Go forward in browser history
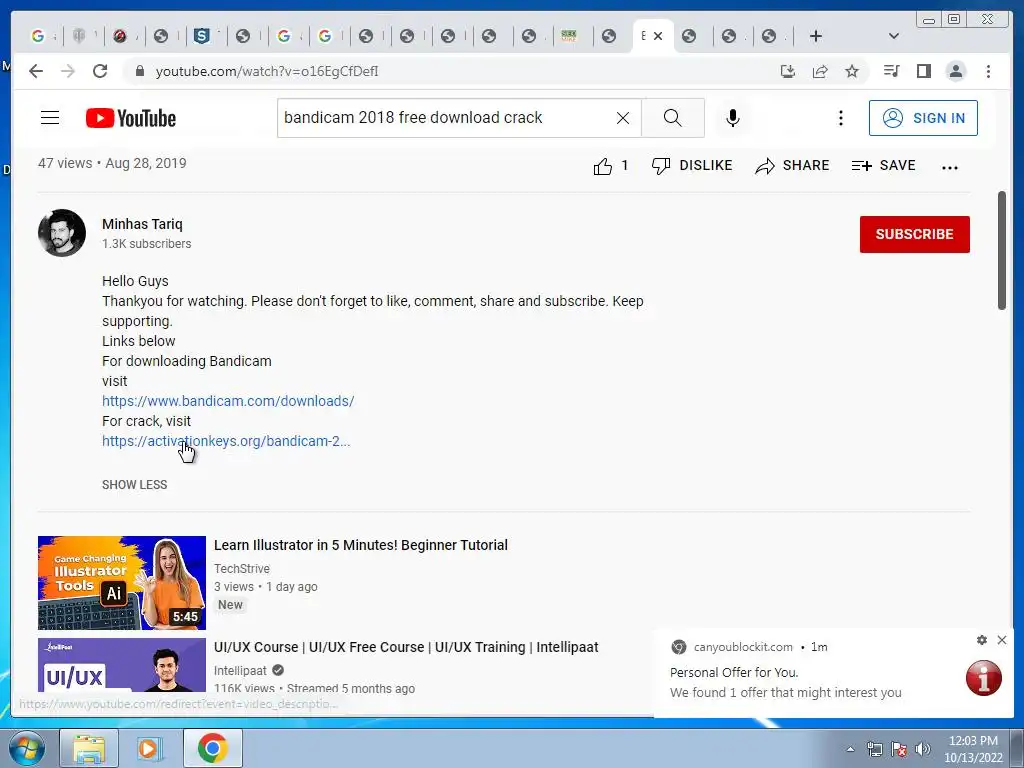This screenshot has width=1024, height=768. (68, 71)
